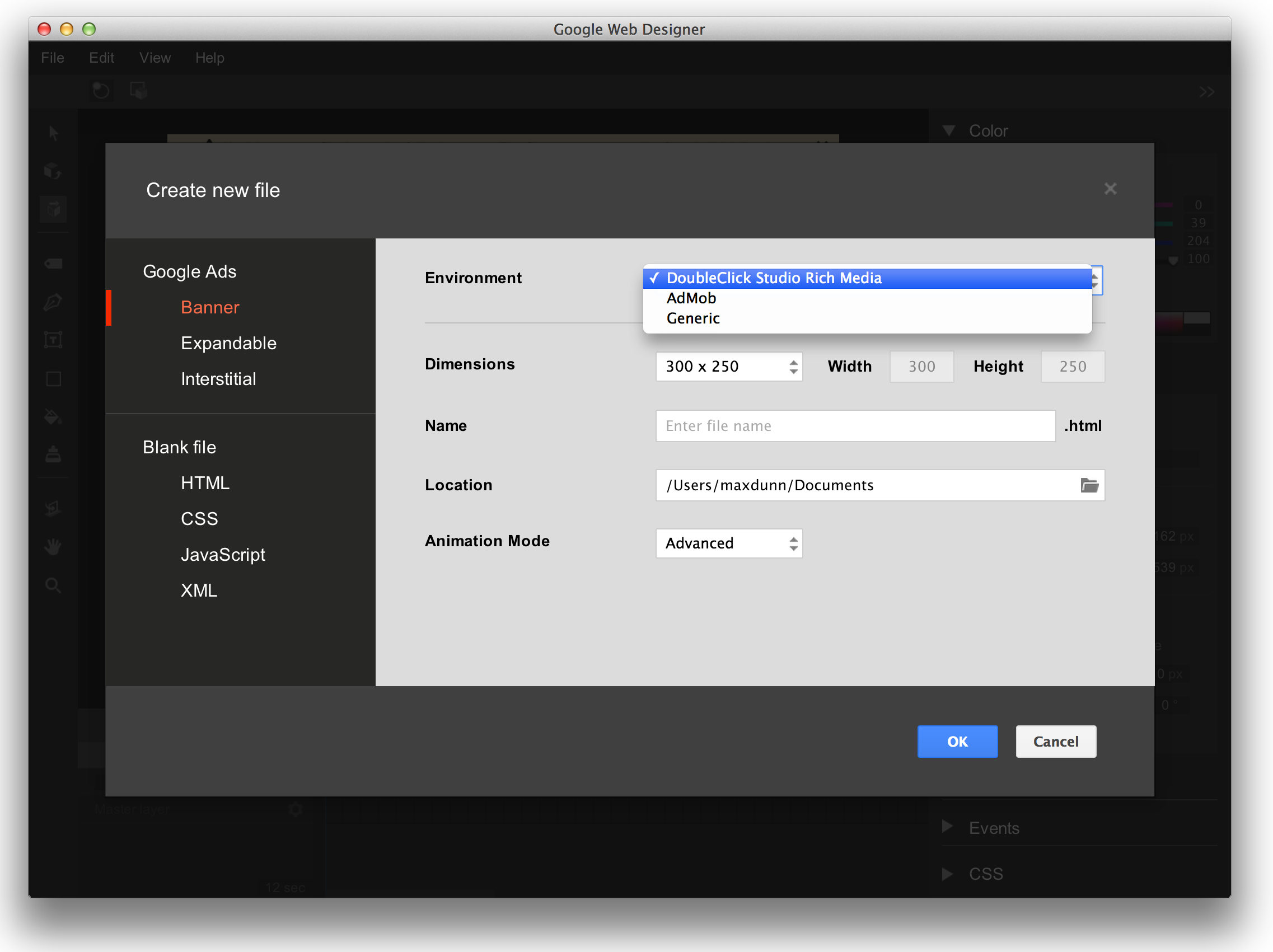Select the Rectangle shape tool
Image resolution: width=1273 pixels, height=952 pixels.
54,378
